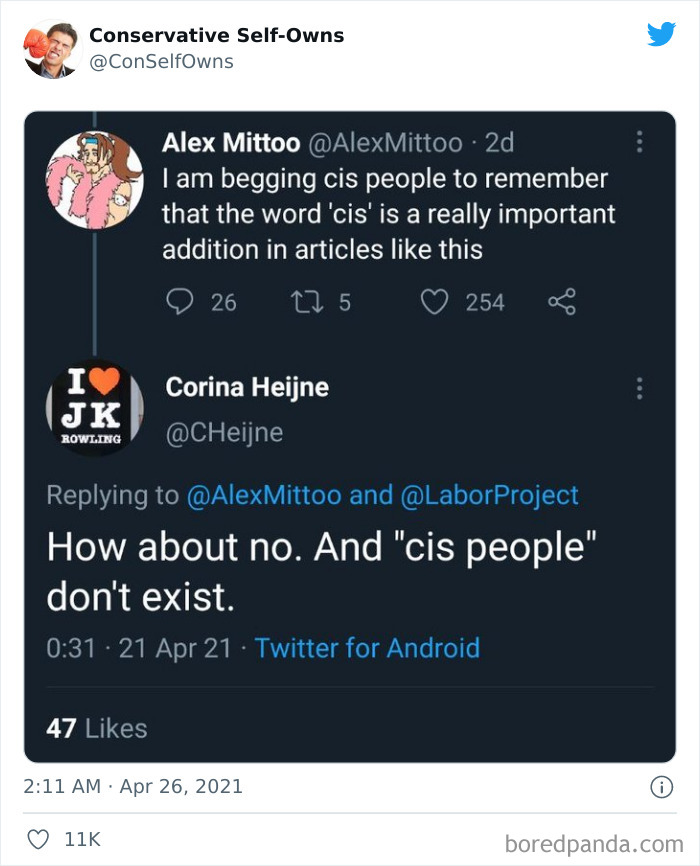This screenshot has width=700, height=866.
Task: Like the post showing 11K likes
Action: [38, 840]
